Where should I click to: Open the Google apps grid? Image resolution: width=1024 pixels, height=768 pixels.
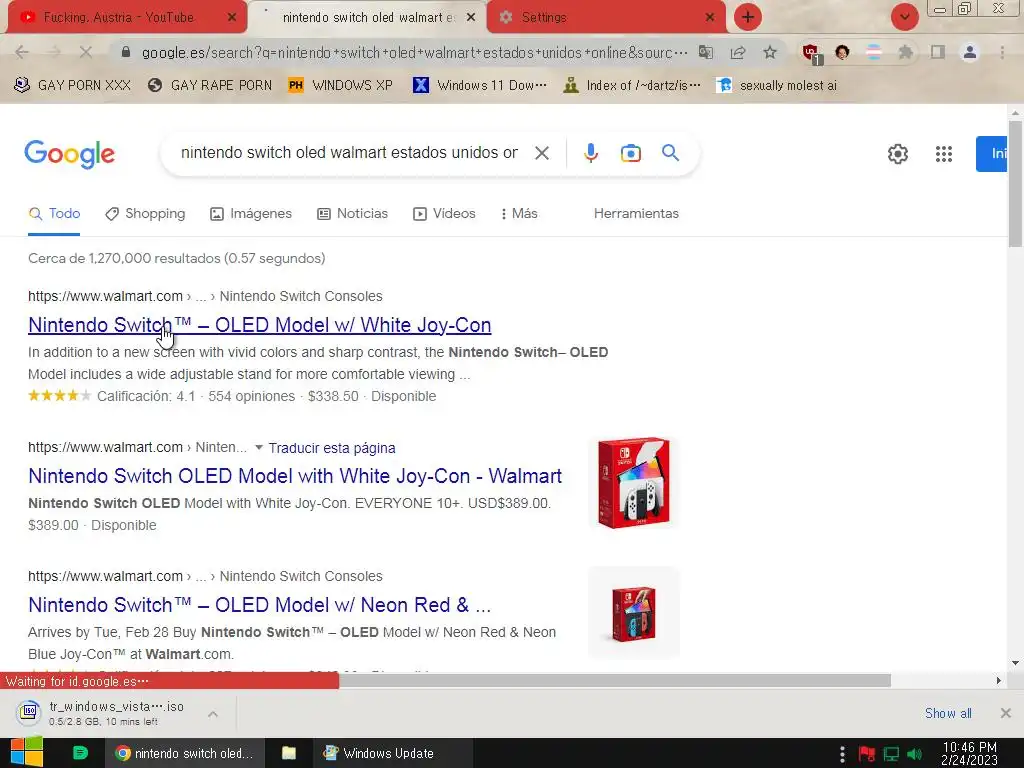coord(944,154)
